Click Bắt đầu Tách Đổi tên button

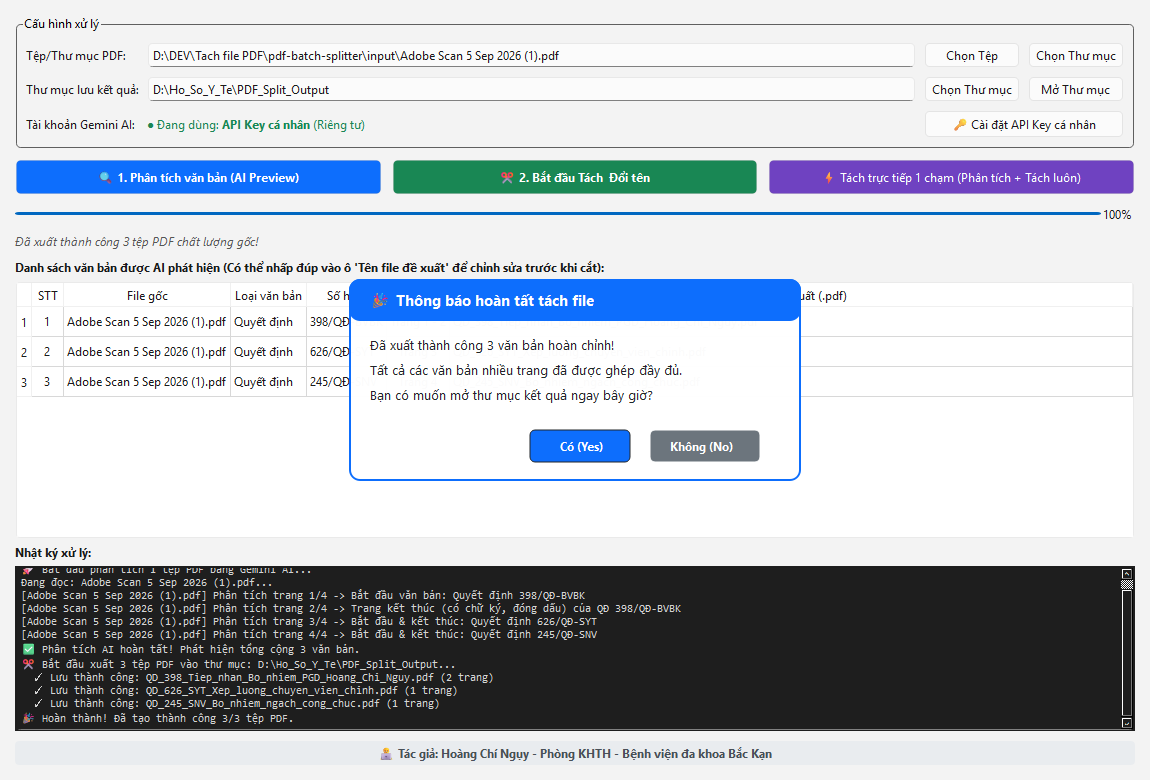[575, 177]
